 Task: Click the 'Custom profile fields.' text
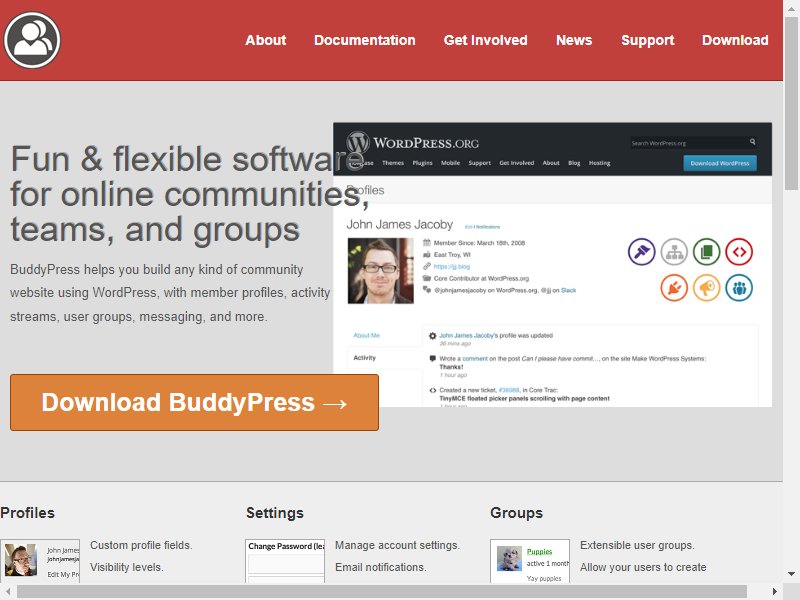[x=141, y=545]
